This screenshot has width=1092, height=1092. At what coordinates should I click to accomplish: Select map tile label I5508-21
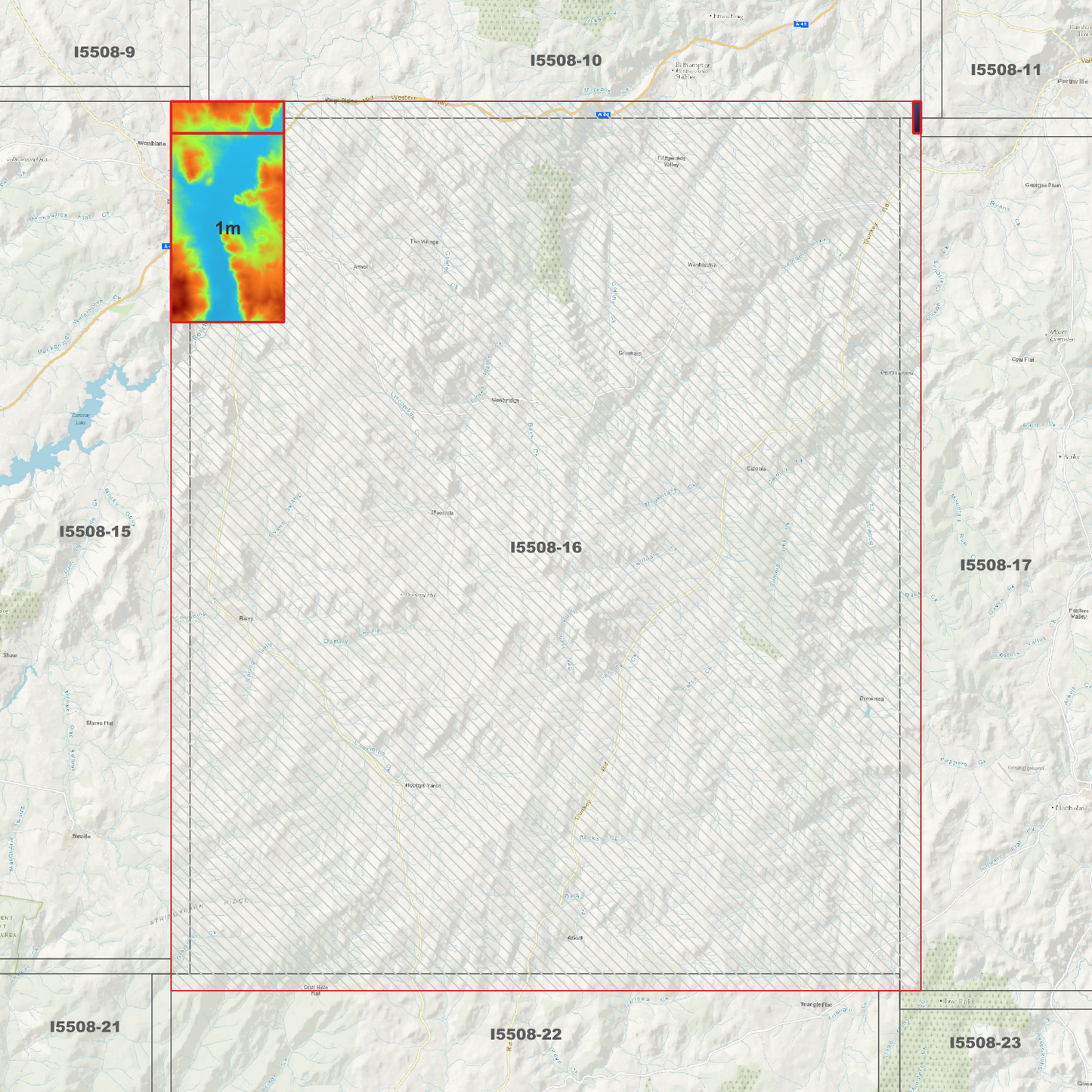(x=85, y=1027)
